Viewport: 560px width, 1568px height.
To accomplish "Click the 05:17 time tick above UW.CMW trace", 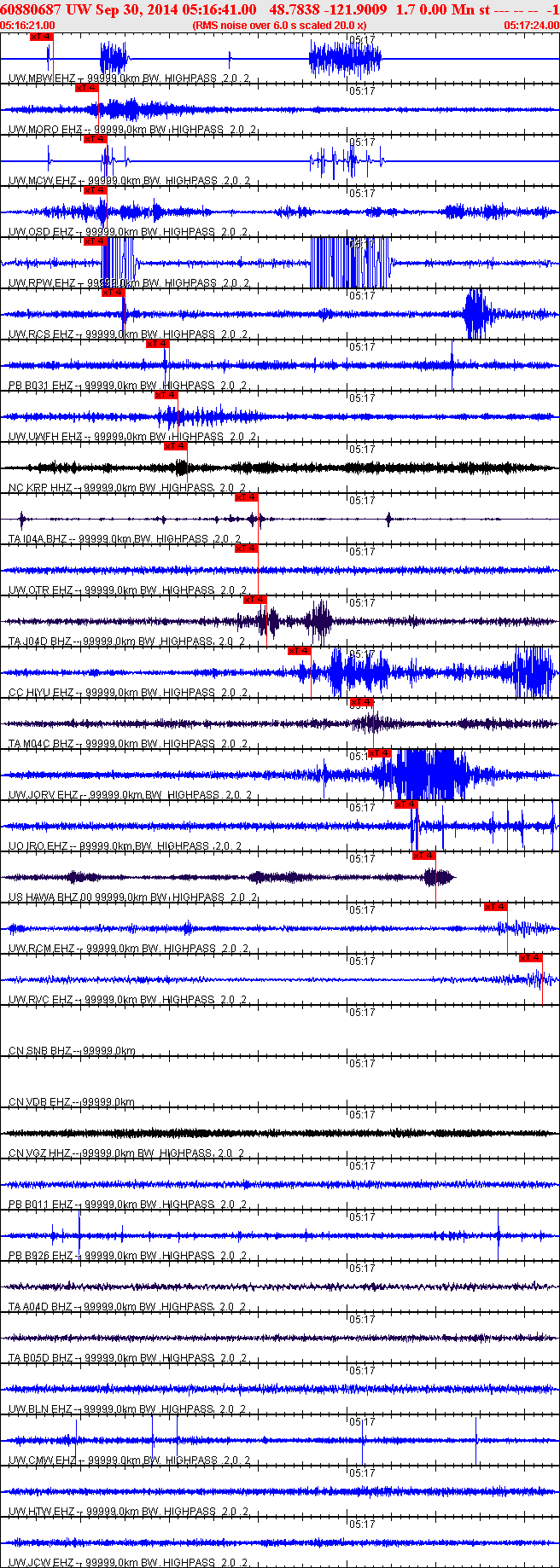I will [362, 1422].
